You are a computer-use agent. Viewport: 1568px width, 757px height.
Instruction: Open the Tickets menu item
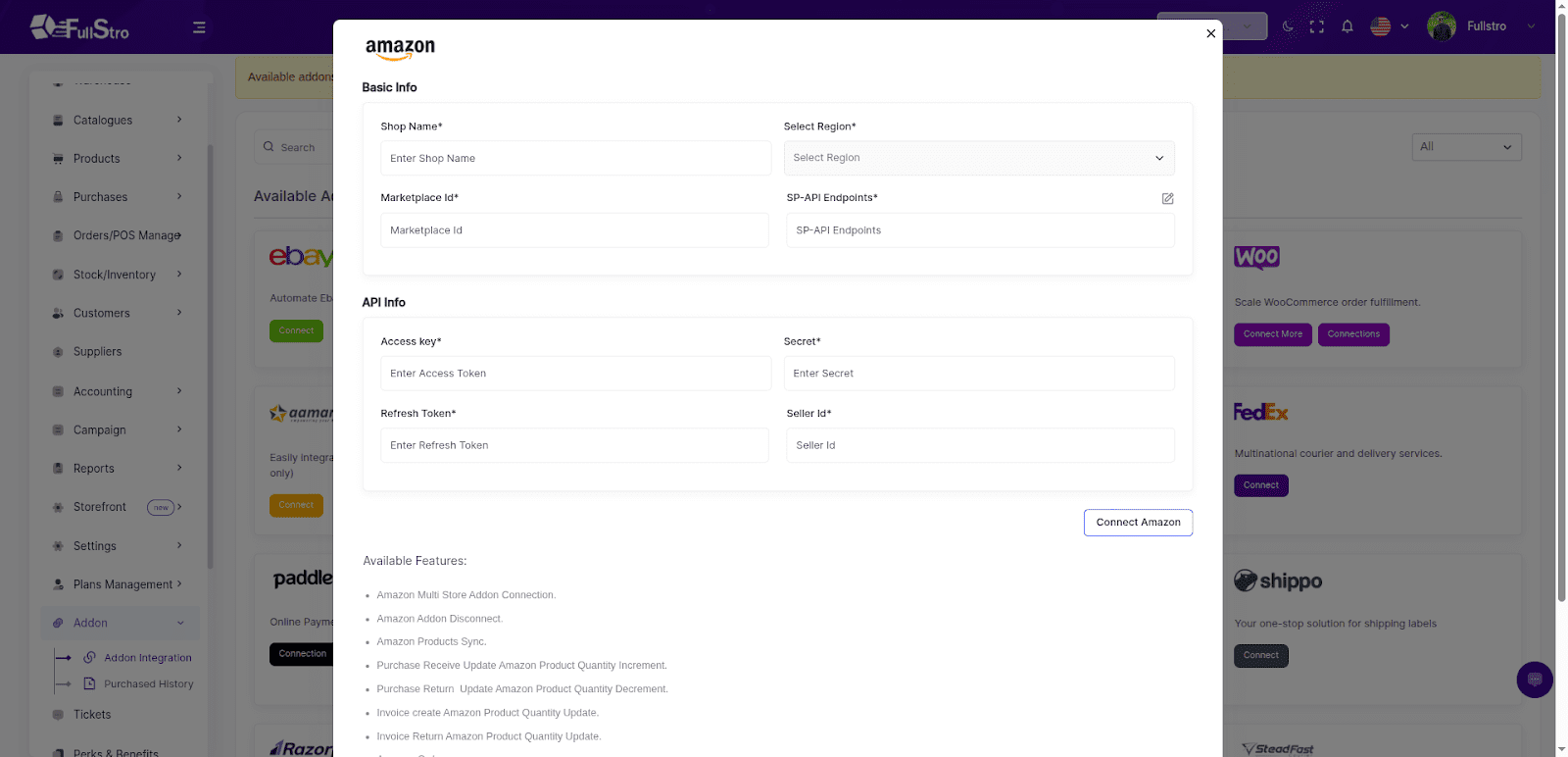pyautogui.click(x=92, y=715)
